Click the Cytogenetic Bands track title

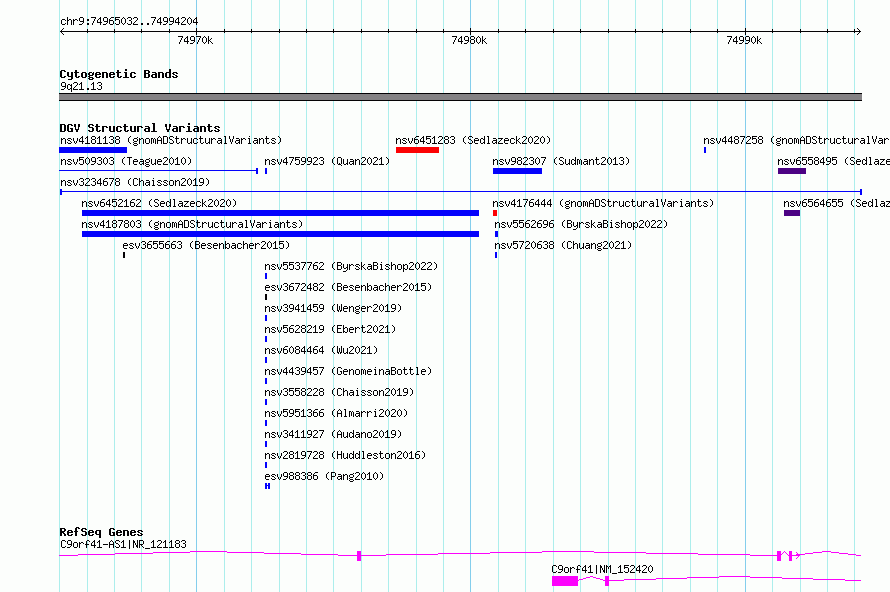[119, 74]
